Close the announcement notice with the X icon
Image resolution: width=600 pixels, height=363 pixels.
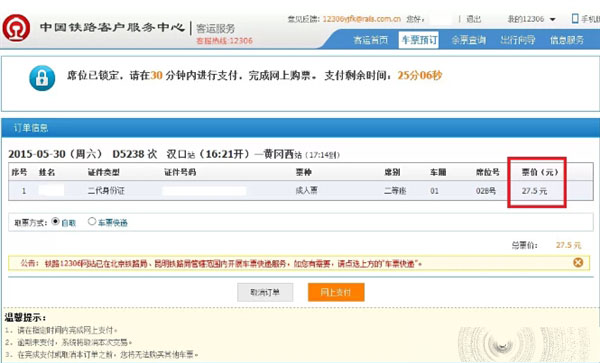(x=578, y=262)
